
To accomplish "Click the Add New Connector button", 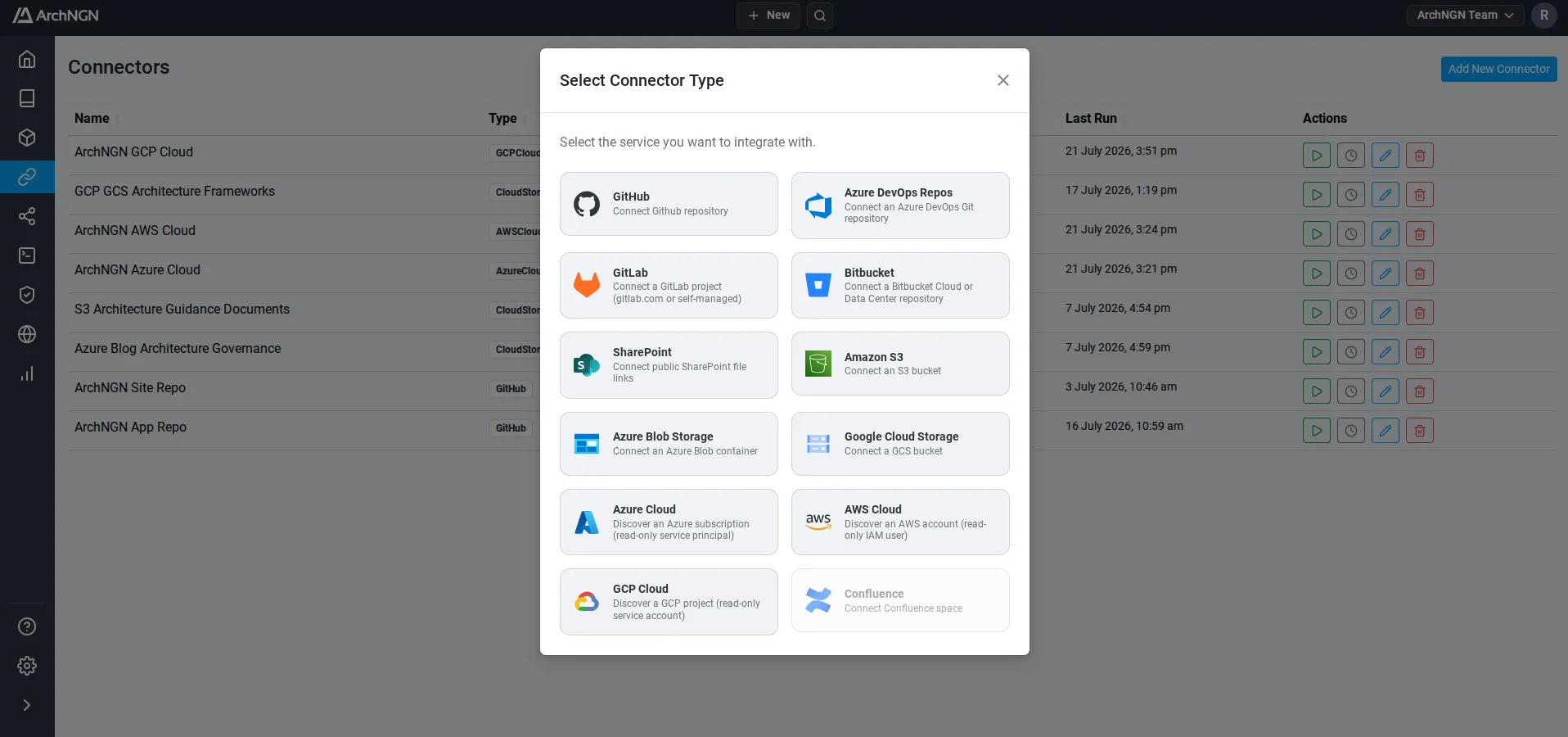I will coord(1499,70).
